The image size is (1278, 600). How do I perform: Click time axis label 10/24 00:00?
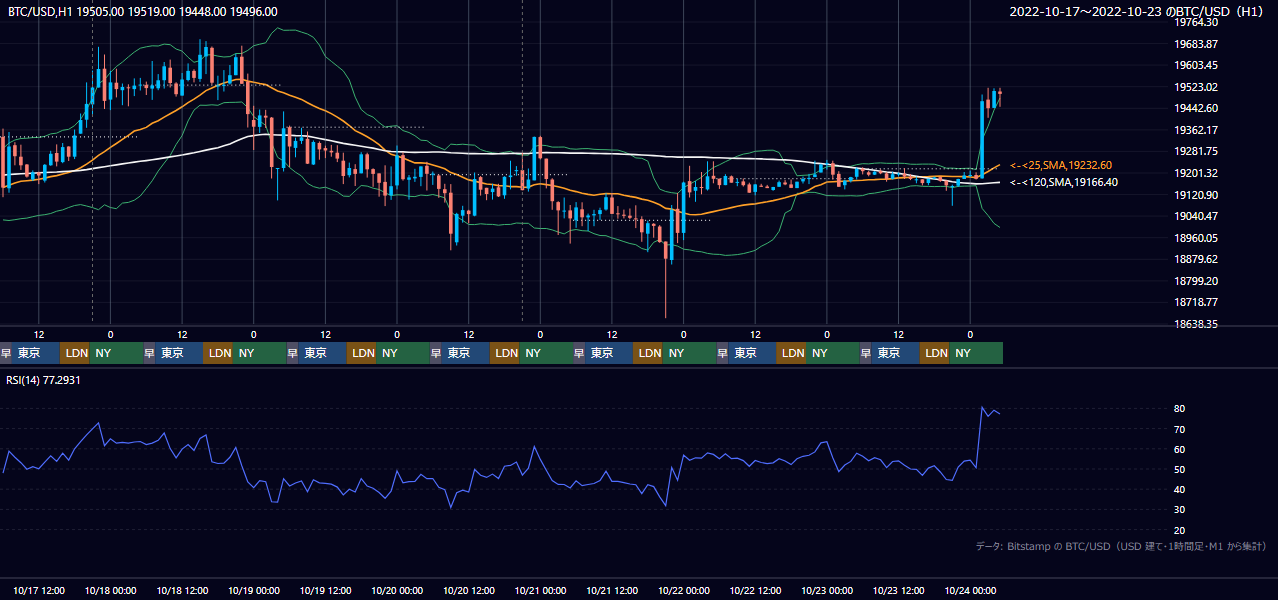pyautogui.click(x=971, y=591)
